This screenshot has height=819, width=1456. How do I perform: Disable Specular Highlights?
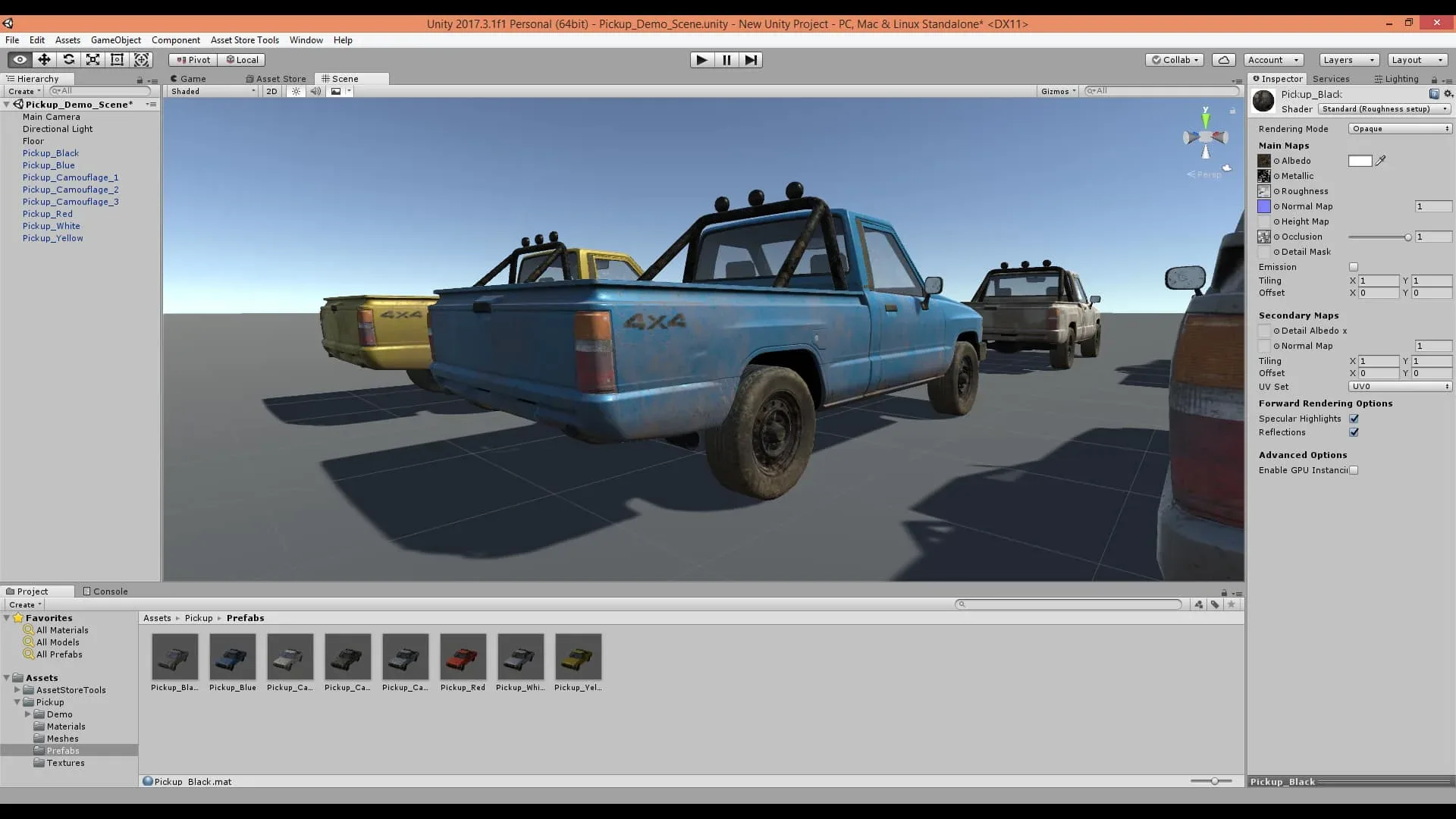1354,418
